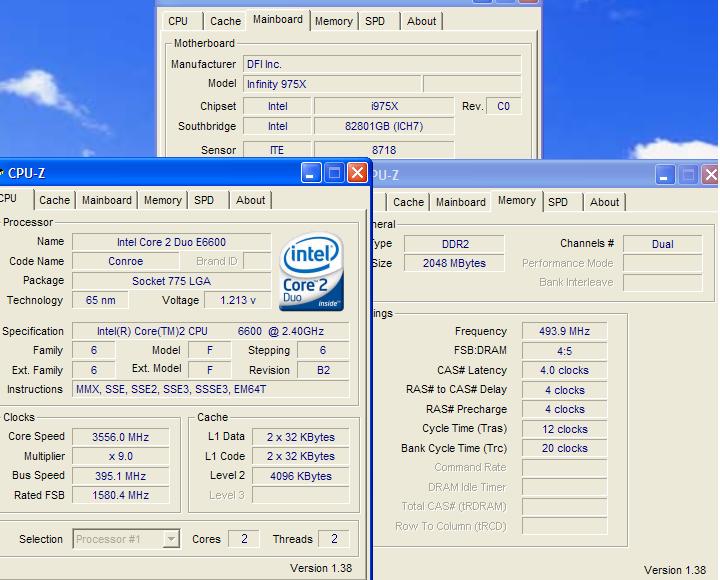720x580 pixels.
Task: Click the chipset Rev. value C0
Action: [x=503, y=106]
